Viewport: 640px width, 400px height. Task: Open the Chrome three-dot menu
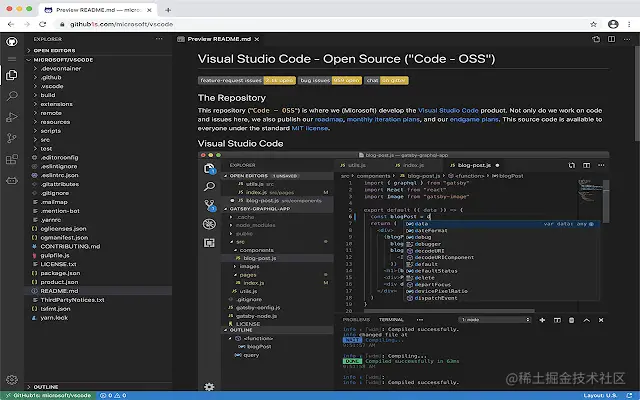pyautogui.click(x=629, y=24)
